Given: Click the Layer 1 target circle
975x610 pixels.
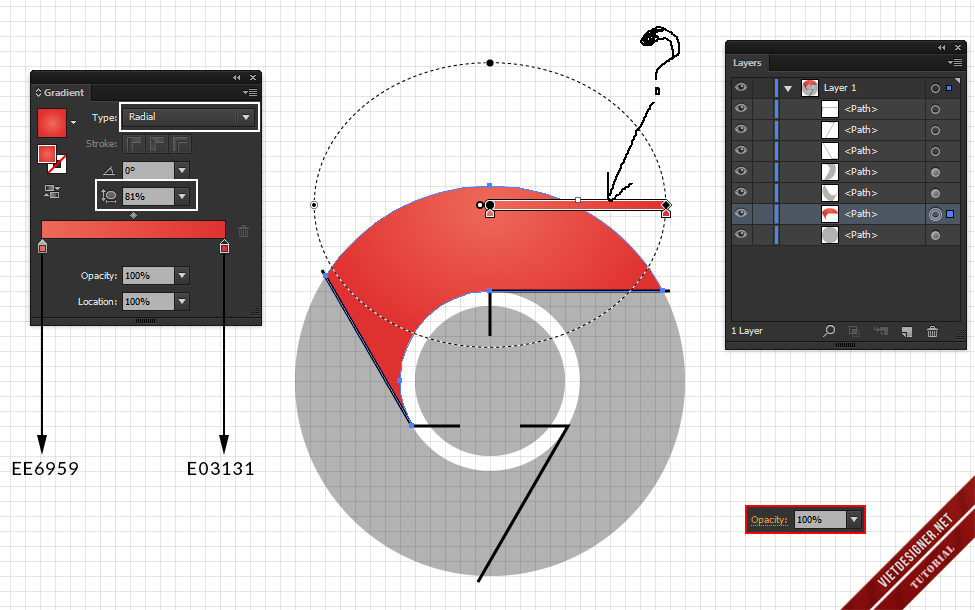Looking at the screenshot, I should 935,88.
